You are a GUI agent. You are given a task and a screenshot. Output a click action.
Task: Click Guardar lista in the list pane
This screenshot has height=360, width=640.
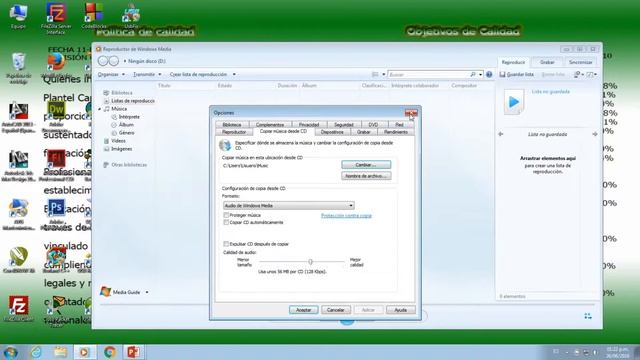point(517,75)
